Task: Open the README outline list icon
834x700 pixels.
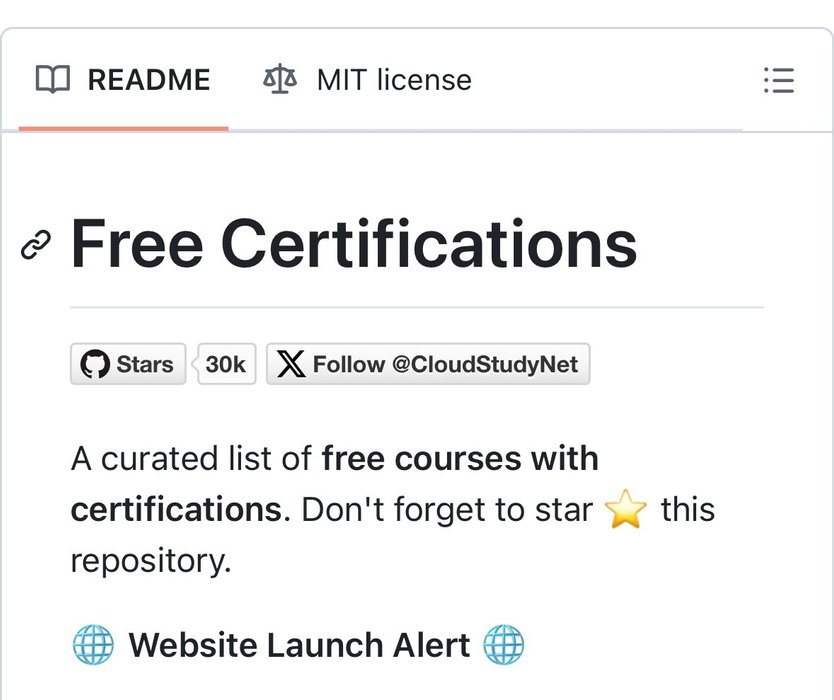Action: [x=779, y=80]
